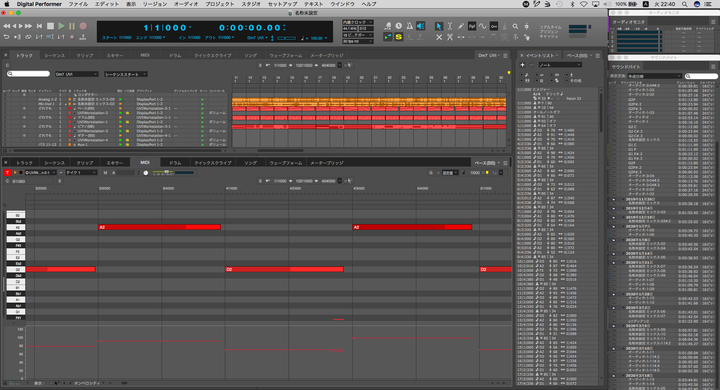Viewport: 720px width, 390px height.
Task: Open the 内部クロック clock source dropdown
Action: click(x=358, y=22)
